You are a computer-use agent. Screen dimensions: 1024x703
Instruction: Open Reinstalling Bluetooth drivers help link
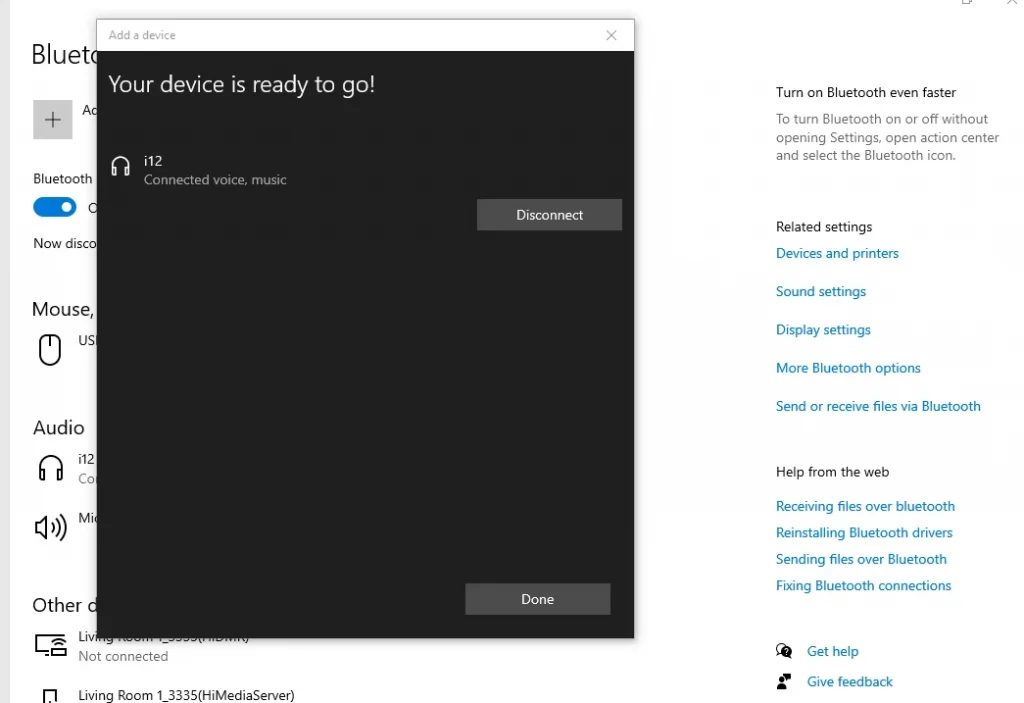click(x=863, y=532)
